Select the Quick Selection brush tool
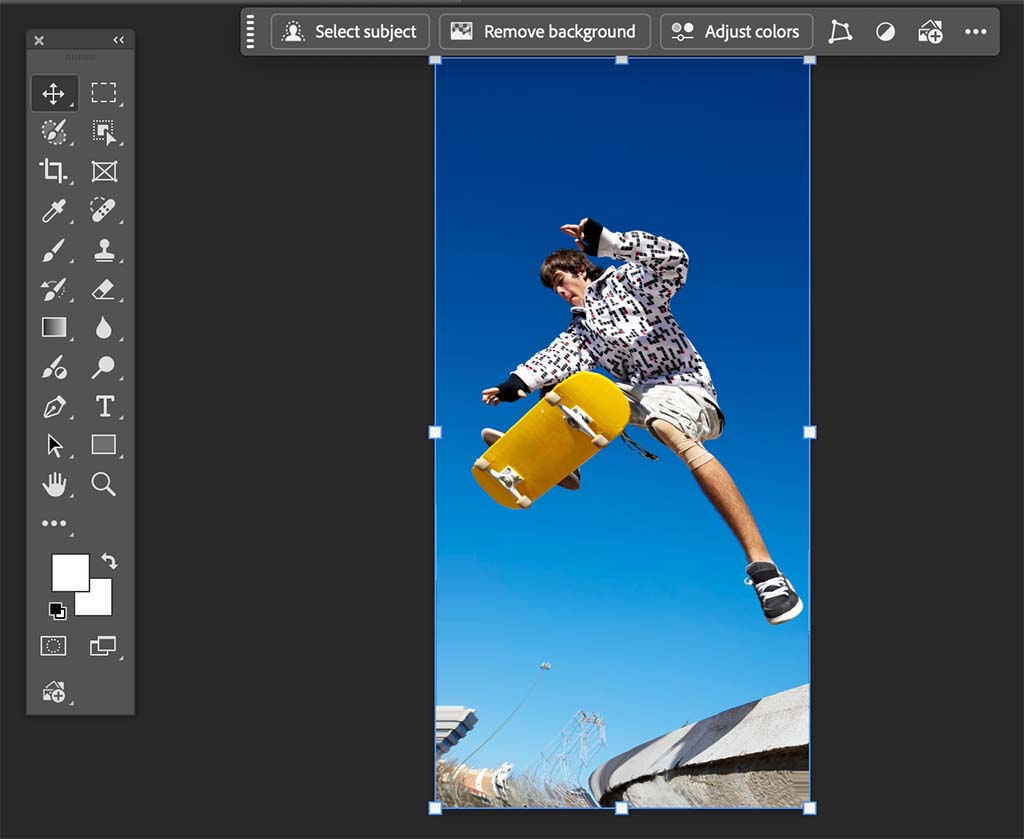 click(54, 132)
